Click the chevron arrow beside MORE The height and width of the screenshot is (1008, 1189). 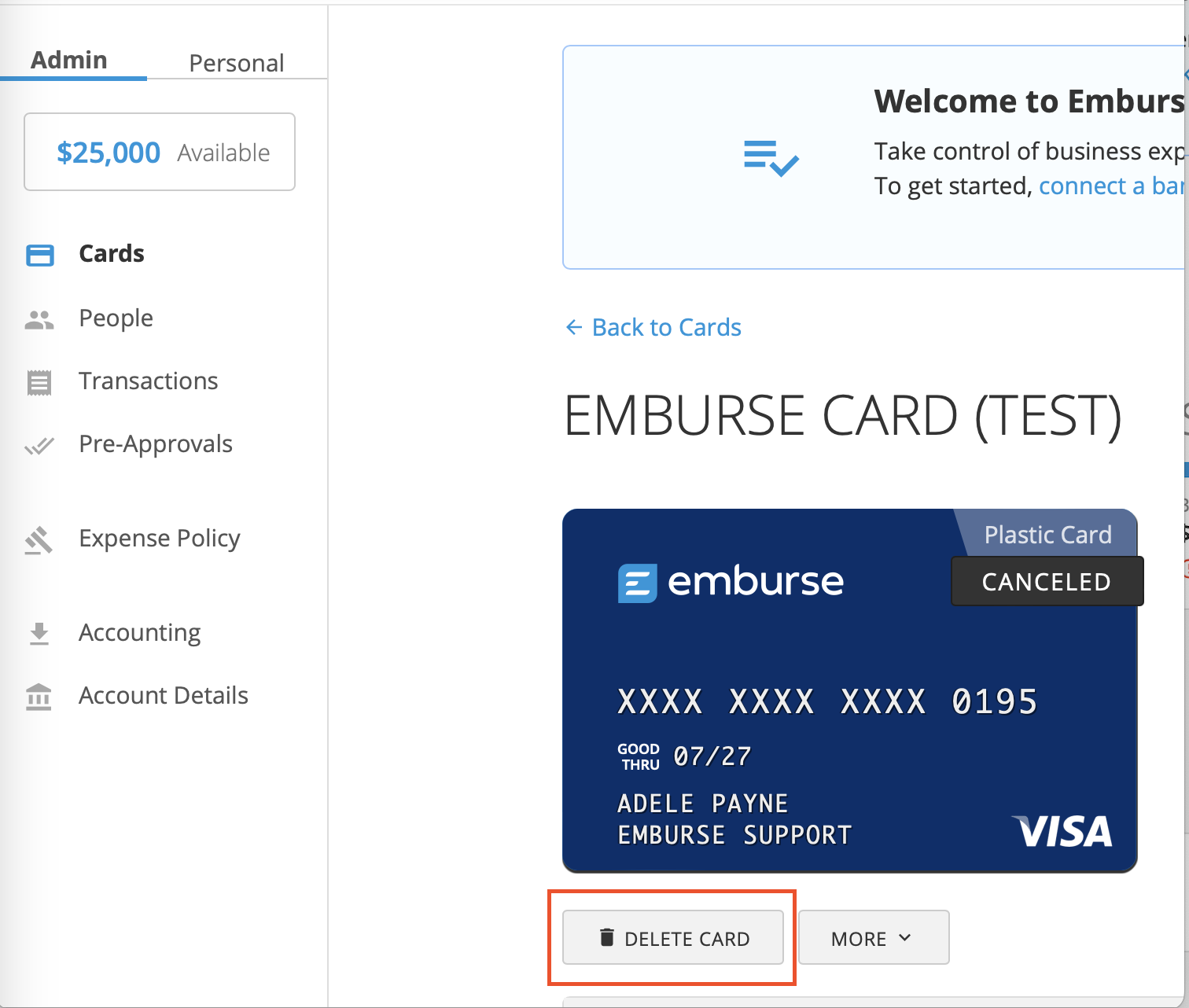[x=905, y=937]
